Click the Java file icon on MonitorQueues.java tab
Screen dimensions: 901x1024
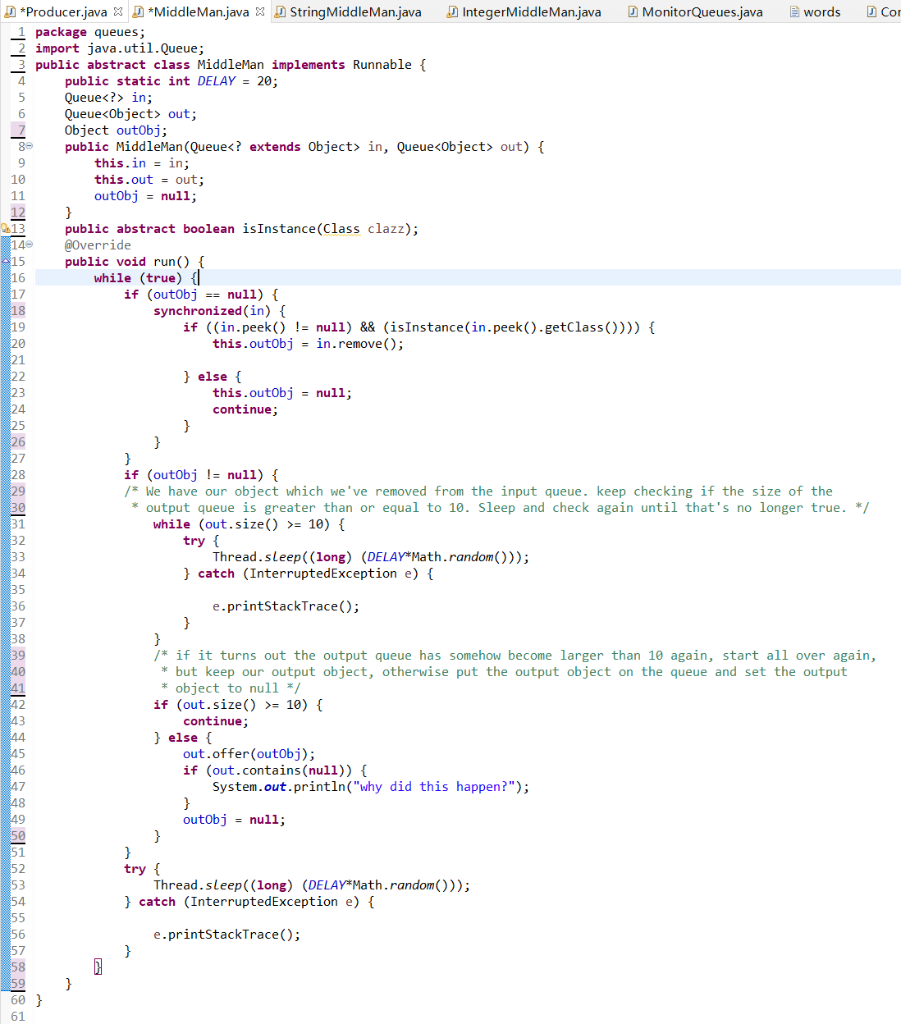[633, 12]
